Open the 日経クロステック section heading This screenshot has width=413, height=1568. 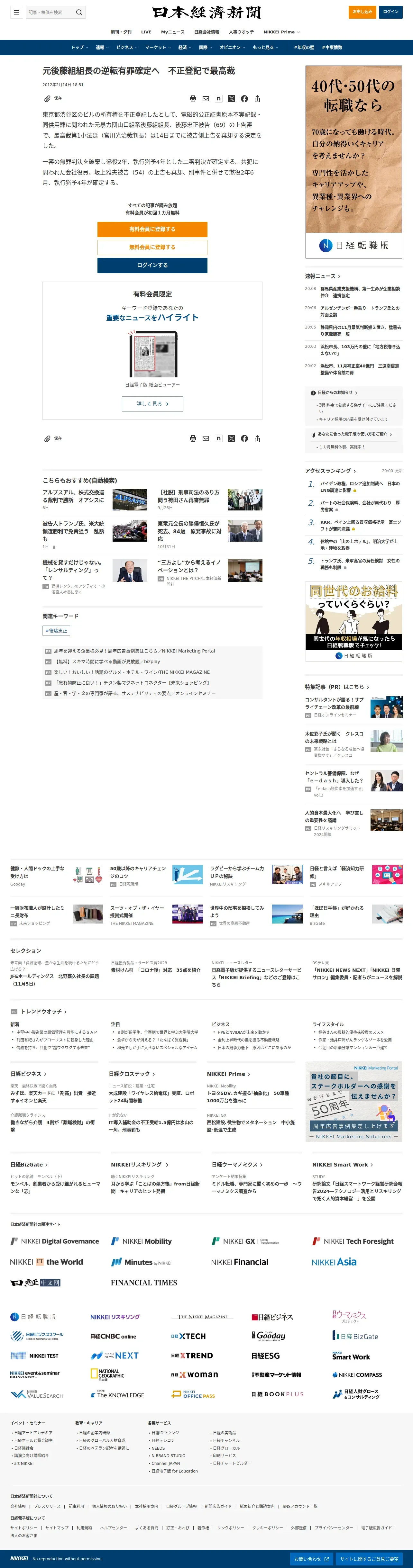132,1074
